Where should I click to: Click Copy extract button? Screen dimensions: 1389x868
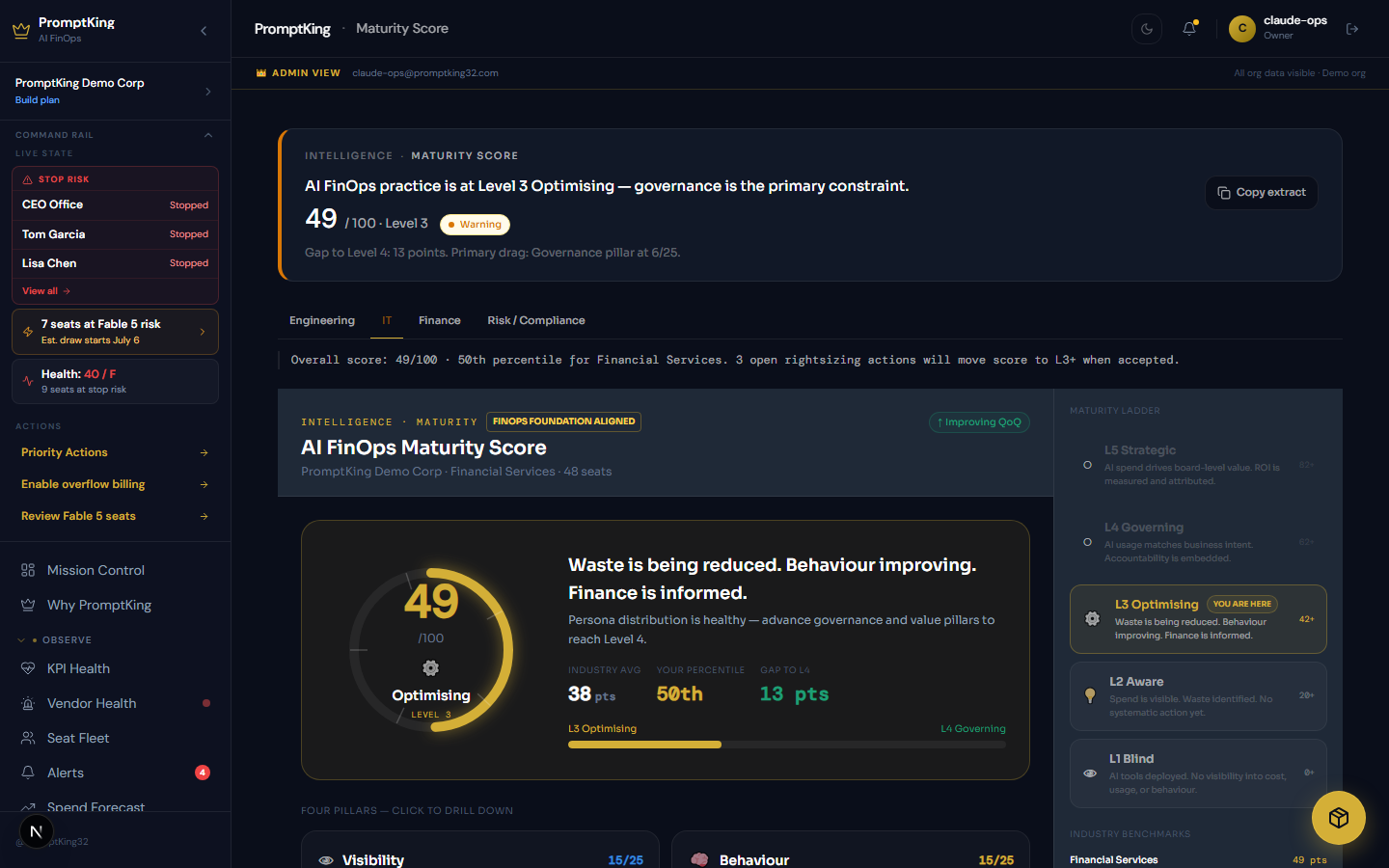coord(1262,193)
